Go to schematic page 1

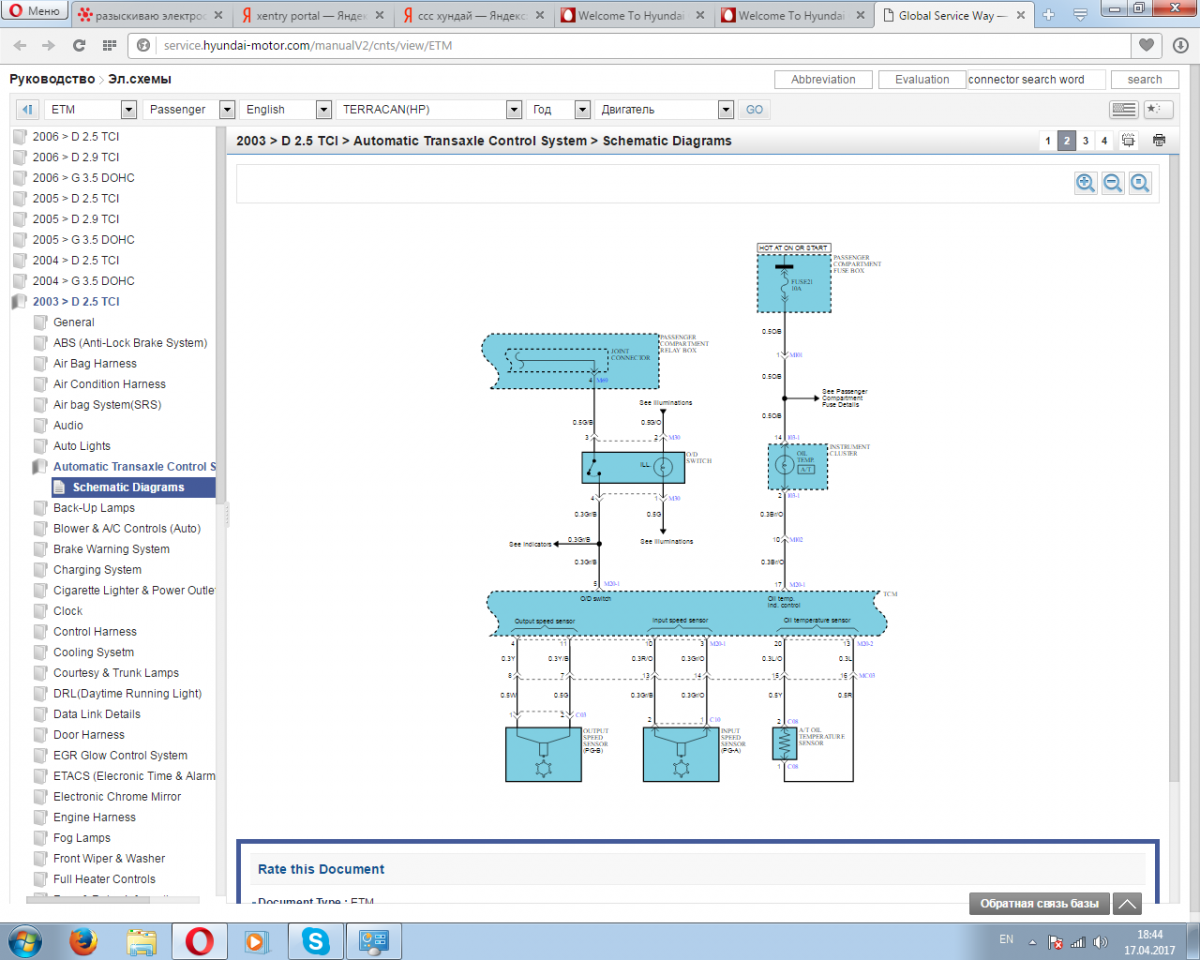tap(1048, 141)
